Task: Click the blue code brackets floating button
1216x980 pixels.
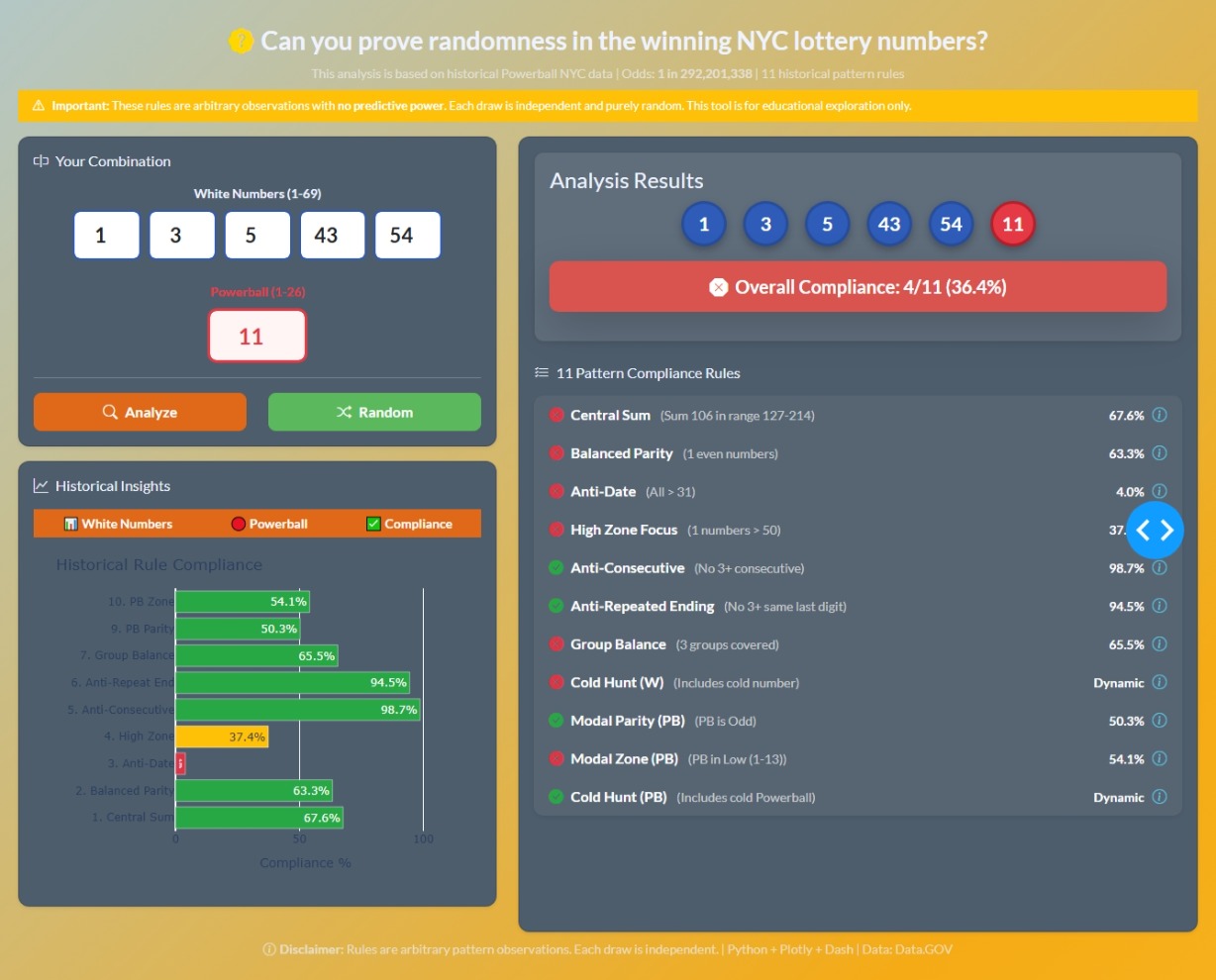Action: 1155,531
